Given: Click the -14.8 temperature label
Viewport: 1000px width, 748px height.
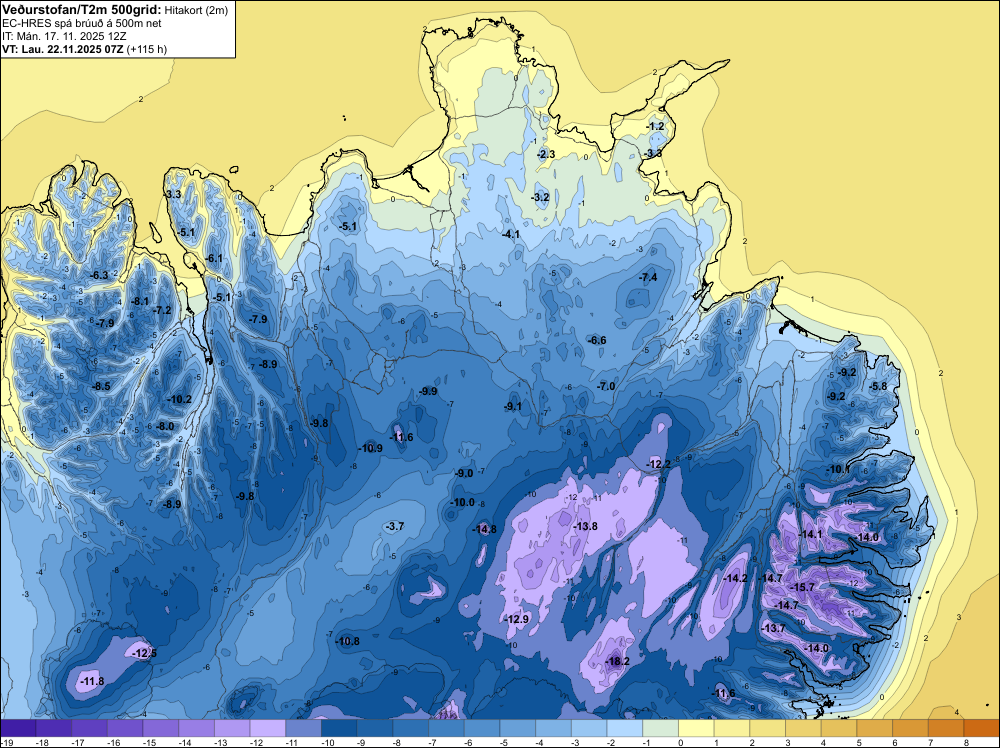Looking at the screenshot, I should coord(484,529).
